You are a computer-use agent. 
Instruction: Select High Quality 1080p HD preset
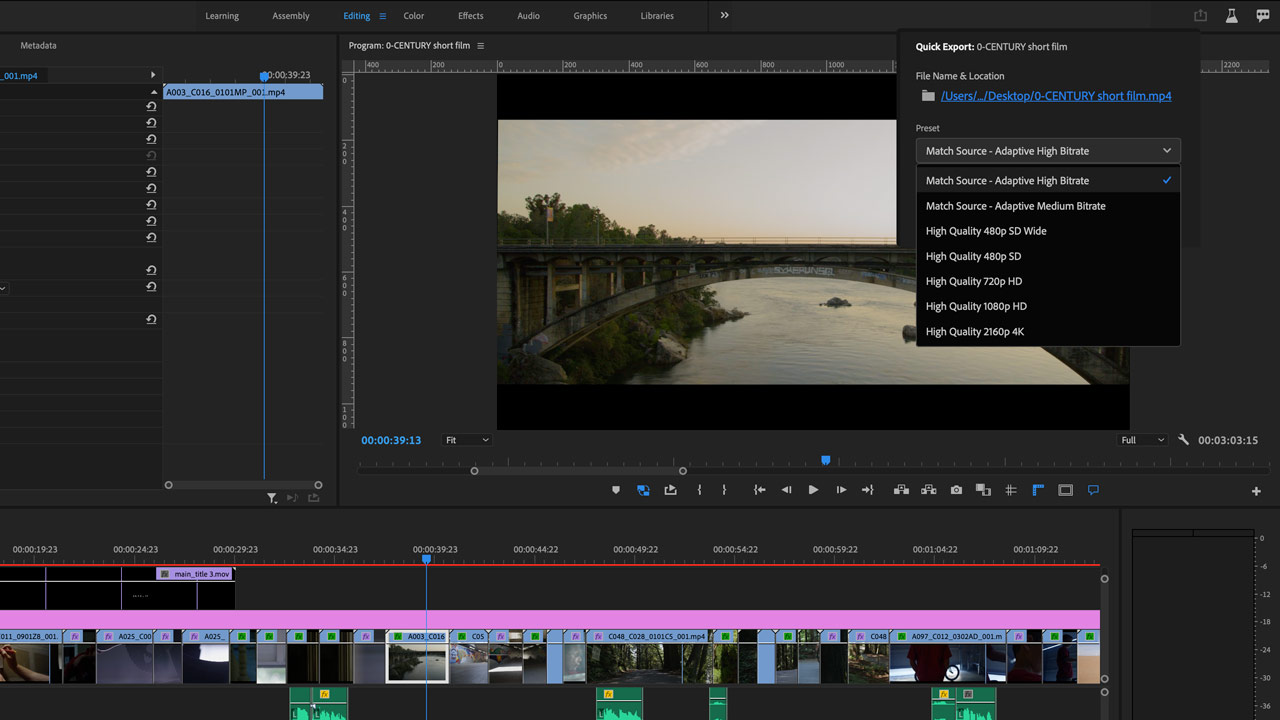976,307
